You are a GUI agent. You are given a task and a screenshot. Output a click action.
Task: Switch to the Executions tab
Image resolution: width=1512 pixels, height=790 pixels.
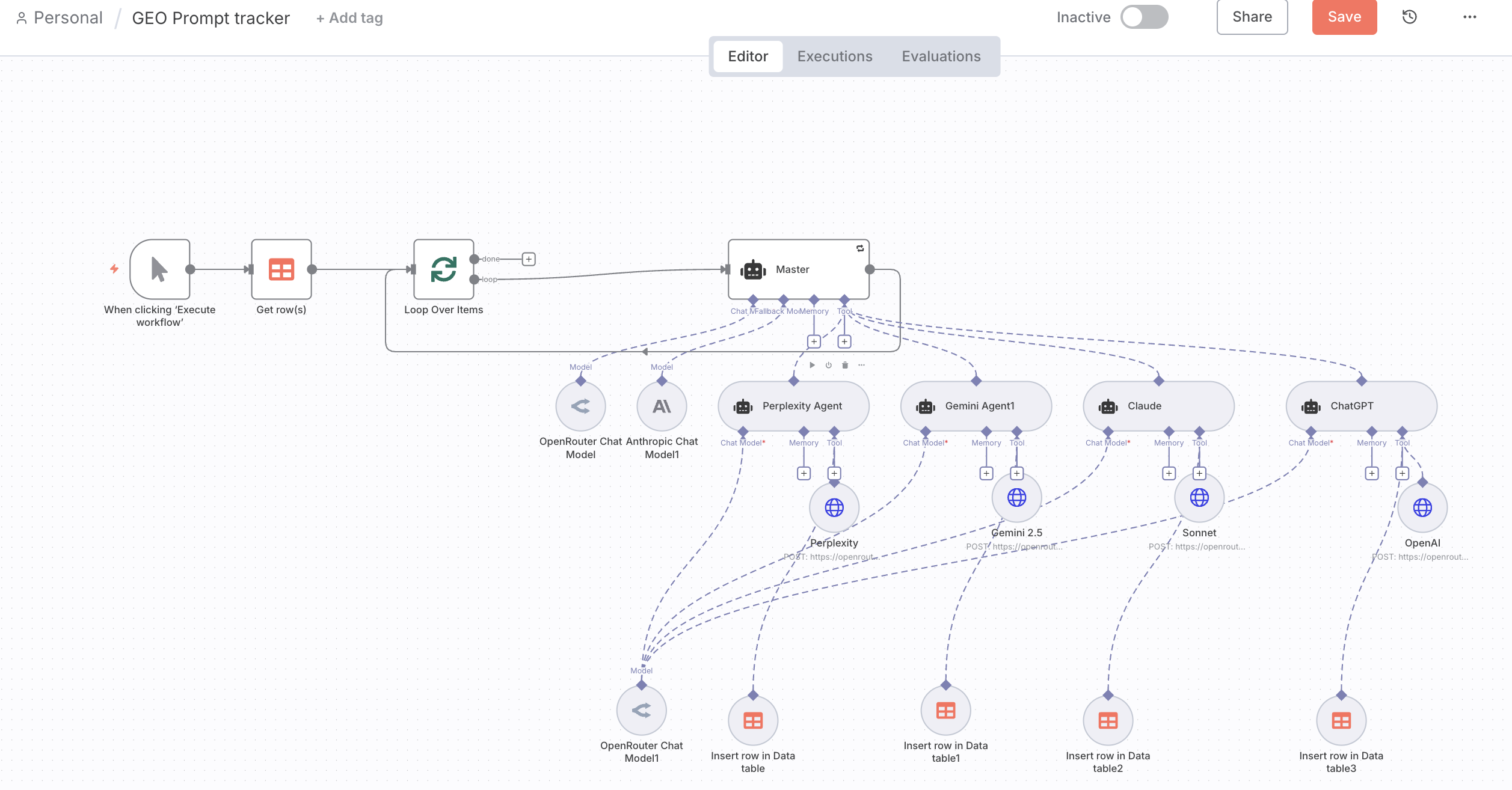click(x=834, y=57)
